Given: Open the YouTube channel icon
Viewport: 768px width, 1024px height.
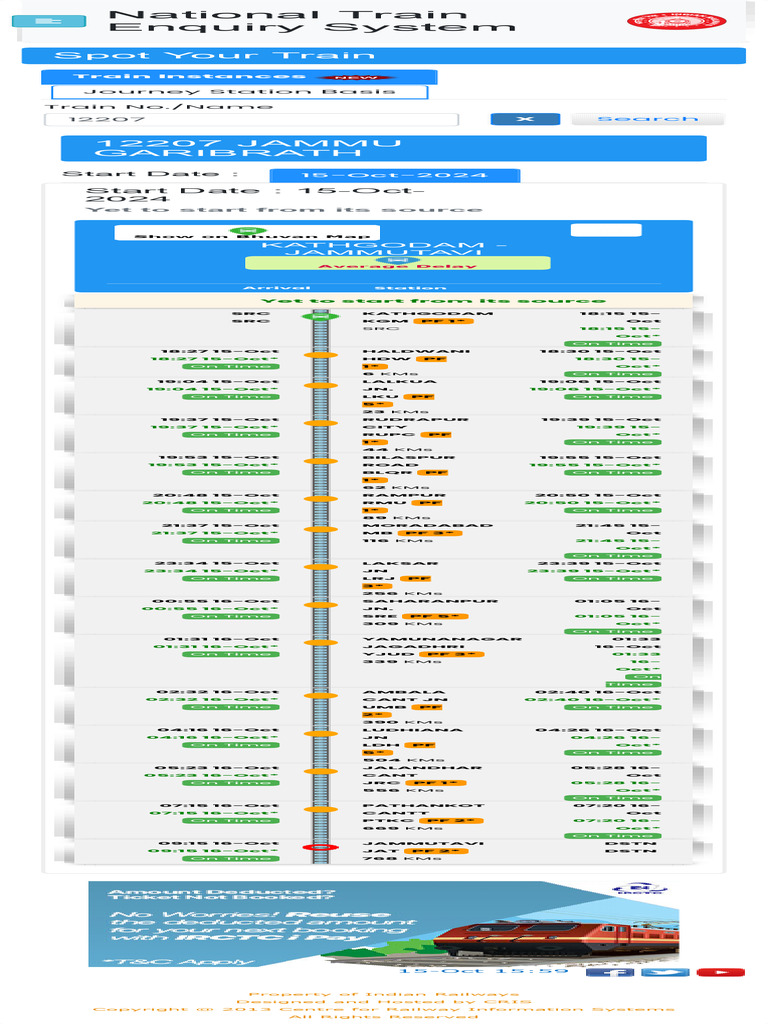Looking at the screenshot, I should click(x=720, y=972).
